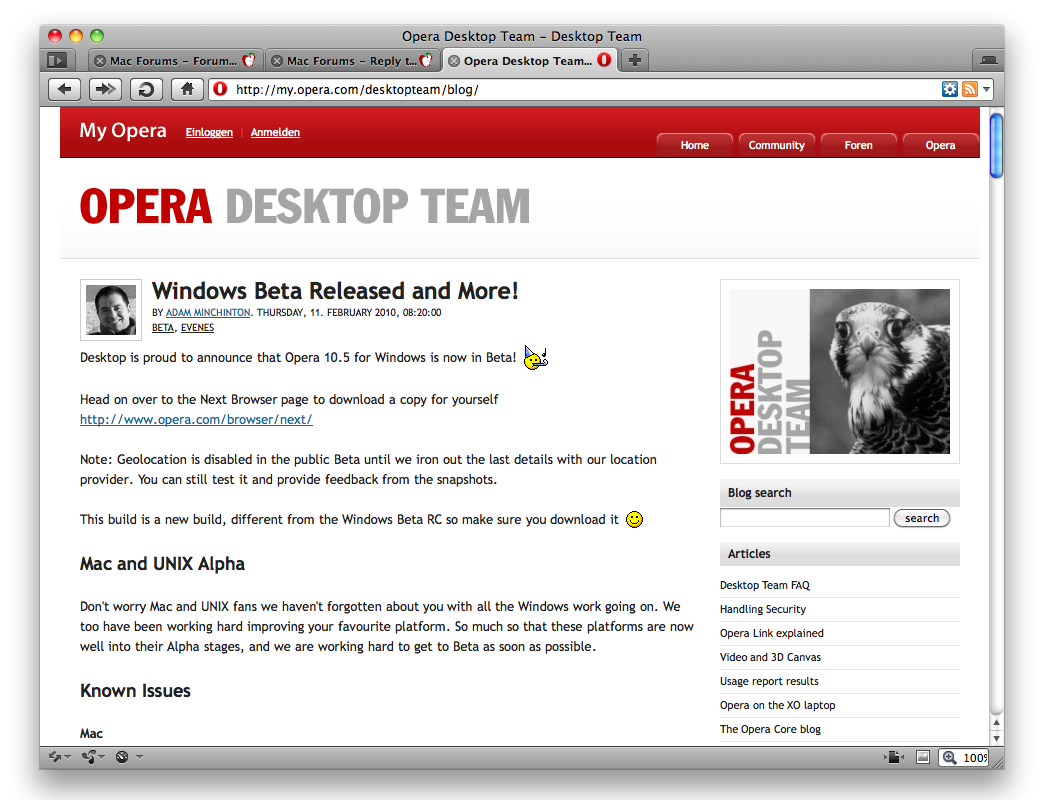The width and height of the screenshot is (1044, 800).
Task: Expand the Opera Turbo dropdown arrow
Action: pyautogui.click(x=139, y=756)
